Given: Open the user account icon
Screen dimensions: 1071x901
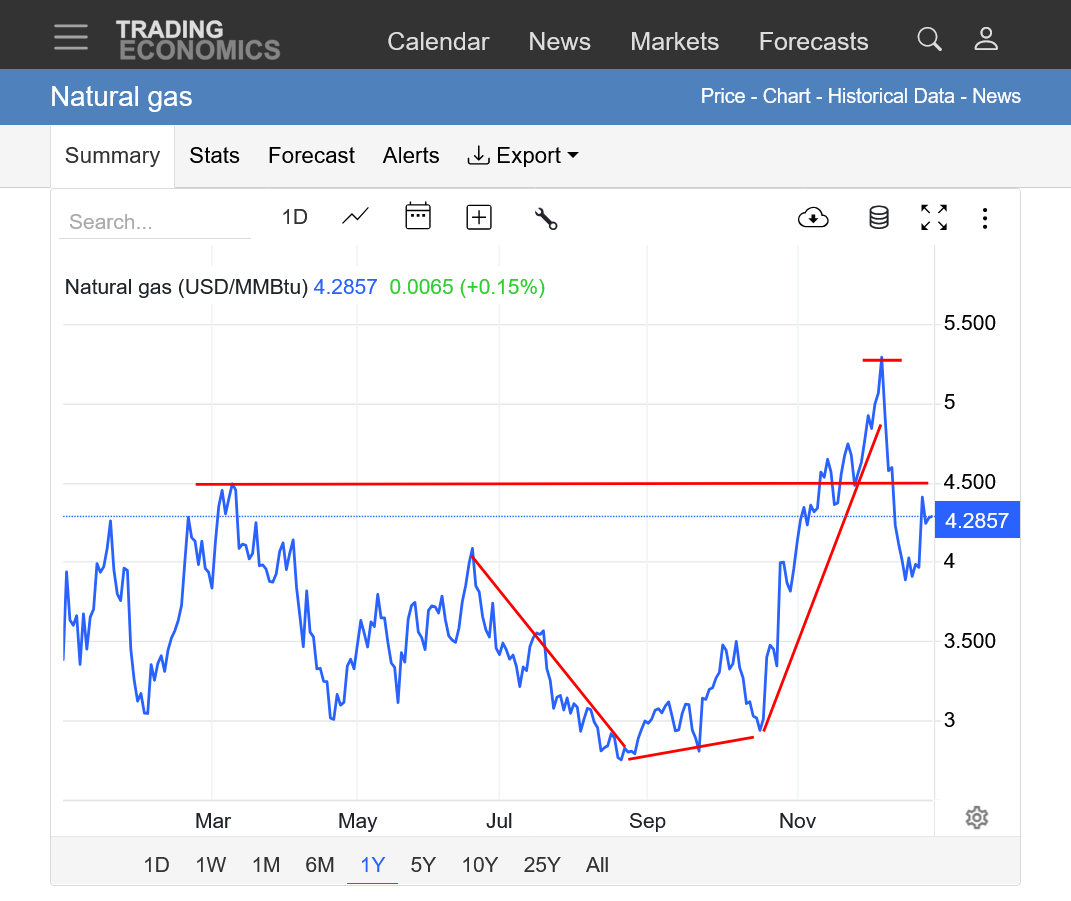Looking at the screenshot, I should (986, 39).
